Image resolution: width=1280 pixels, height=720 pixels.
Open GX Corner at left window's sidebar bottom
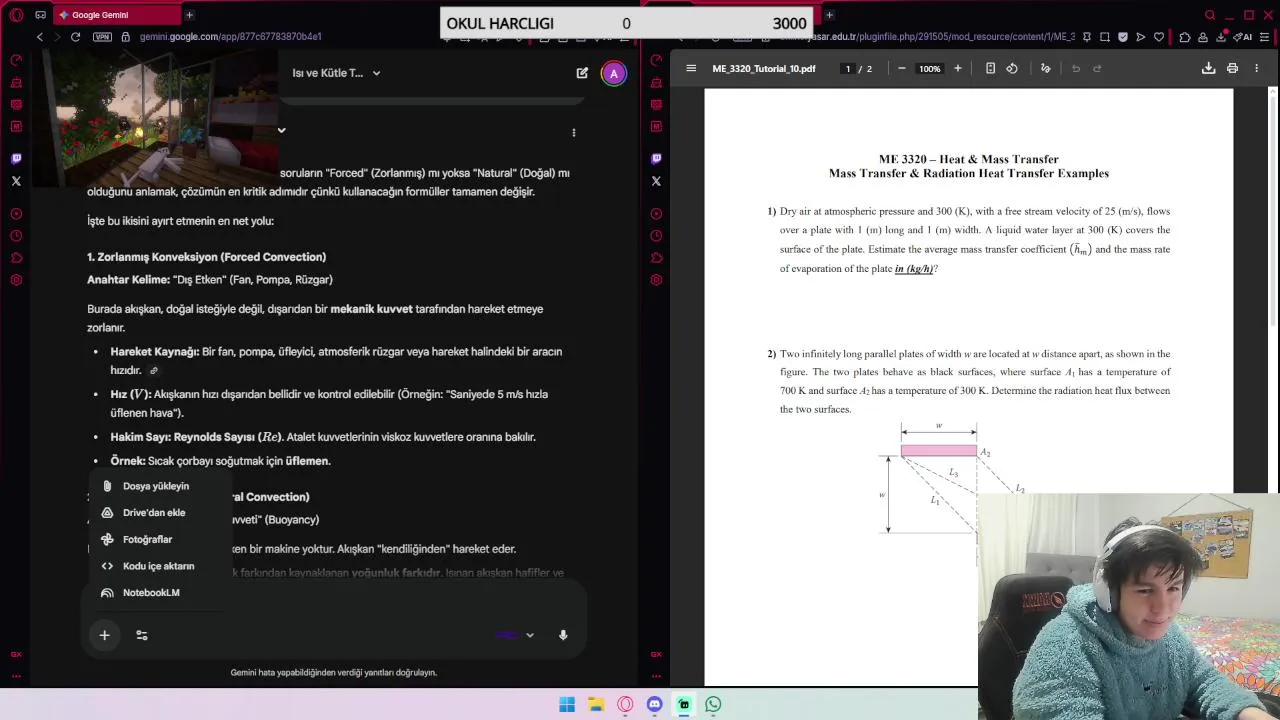click(x=16, y=655)
